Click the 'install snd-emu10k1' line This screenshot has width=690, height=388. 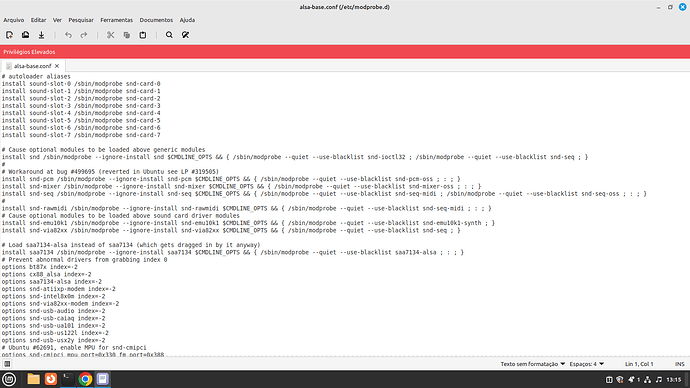point(248,223)
